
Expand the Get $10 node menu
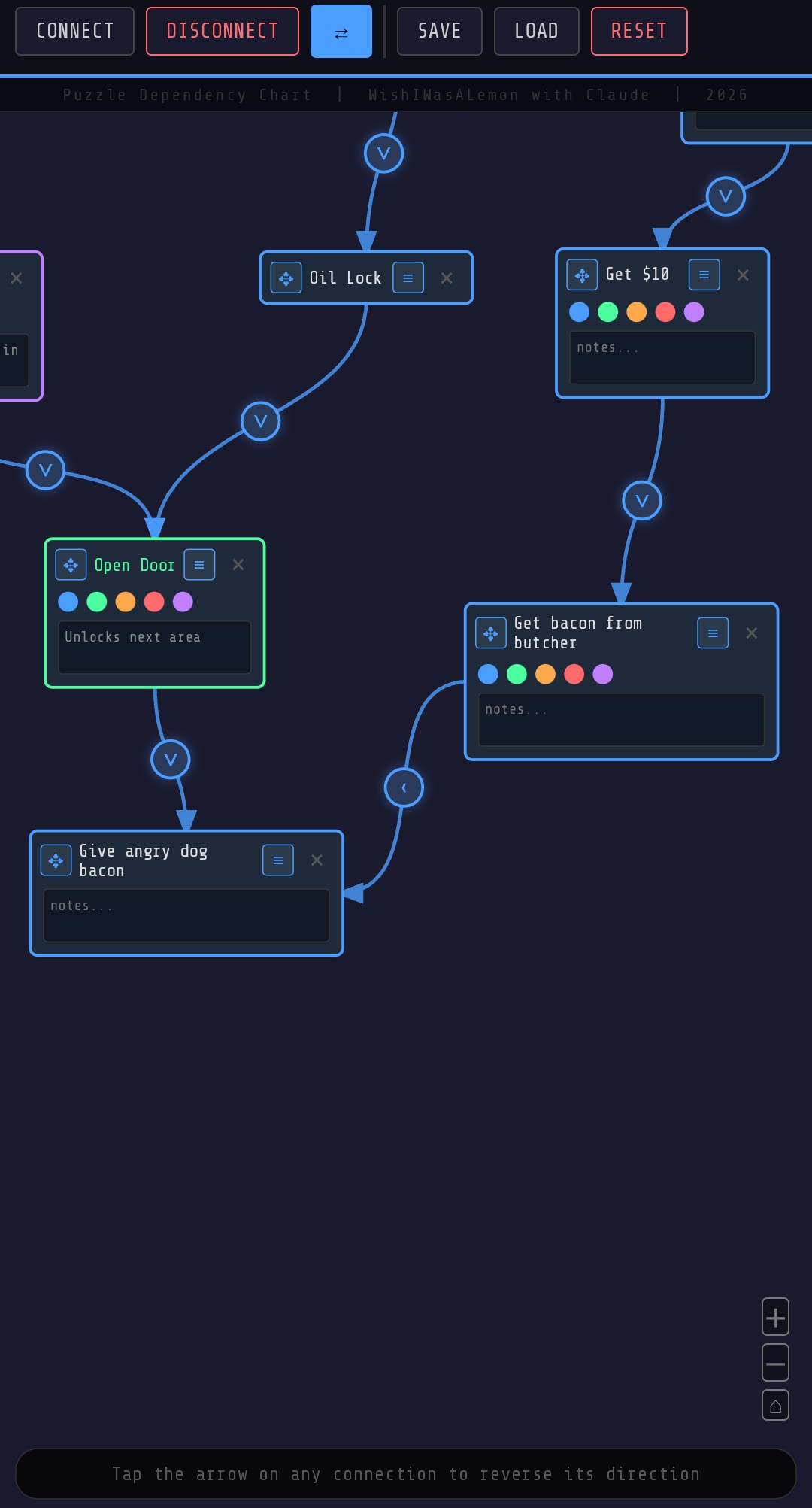pyautogui.click(x=704, y=275)
